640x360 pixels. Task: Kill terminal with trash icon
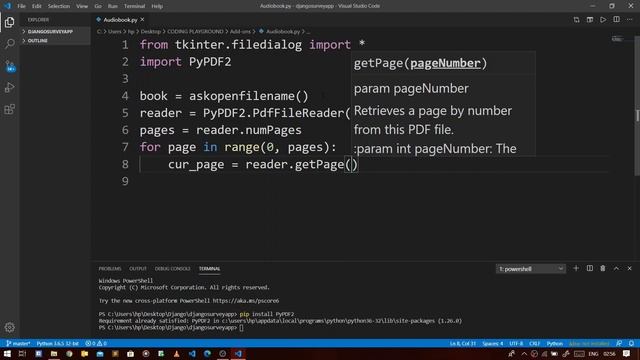603,268
